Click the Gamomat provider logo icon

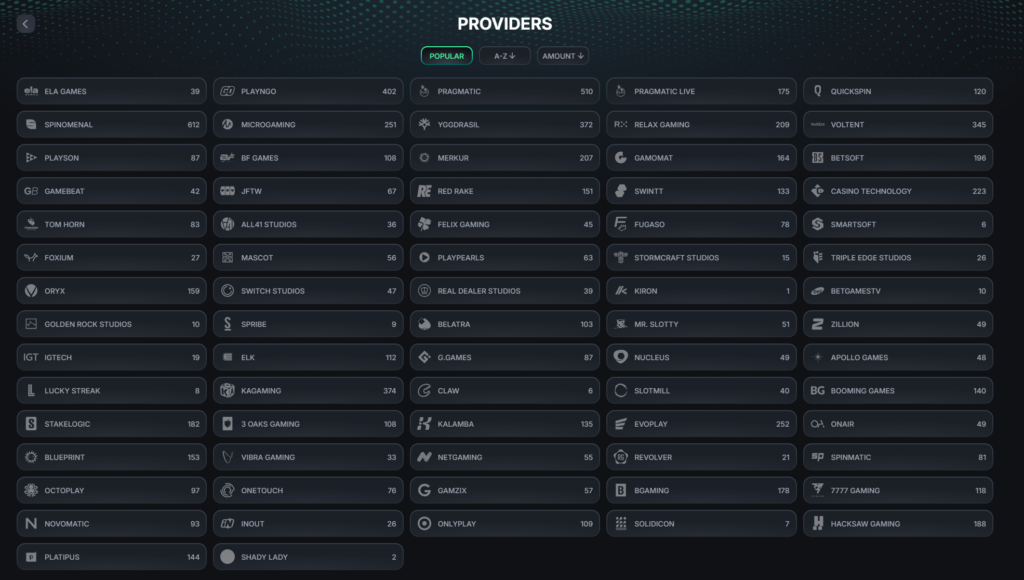tap(620, 158)
